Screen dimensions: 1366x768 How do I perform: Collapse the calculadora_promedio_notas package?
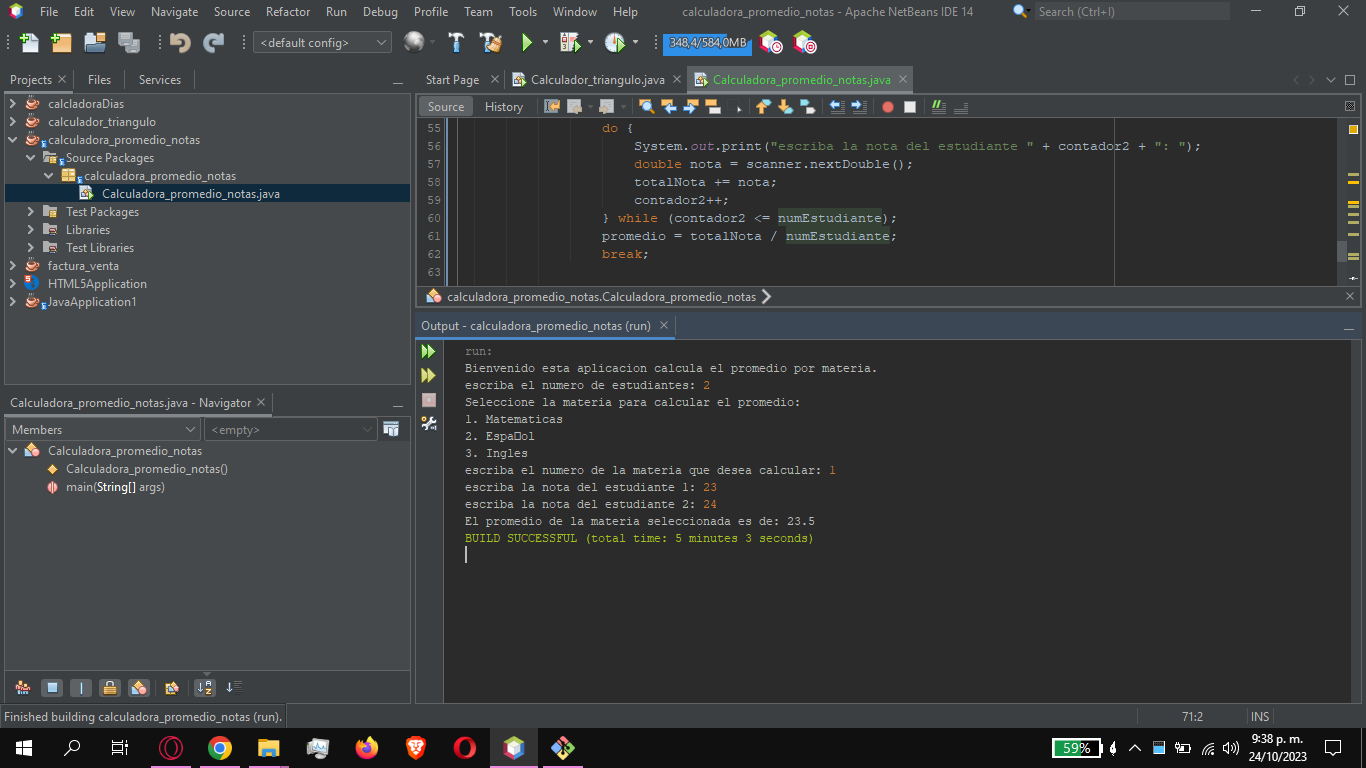click(x=48, y=175)
